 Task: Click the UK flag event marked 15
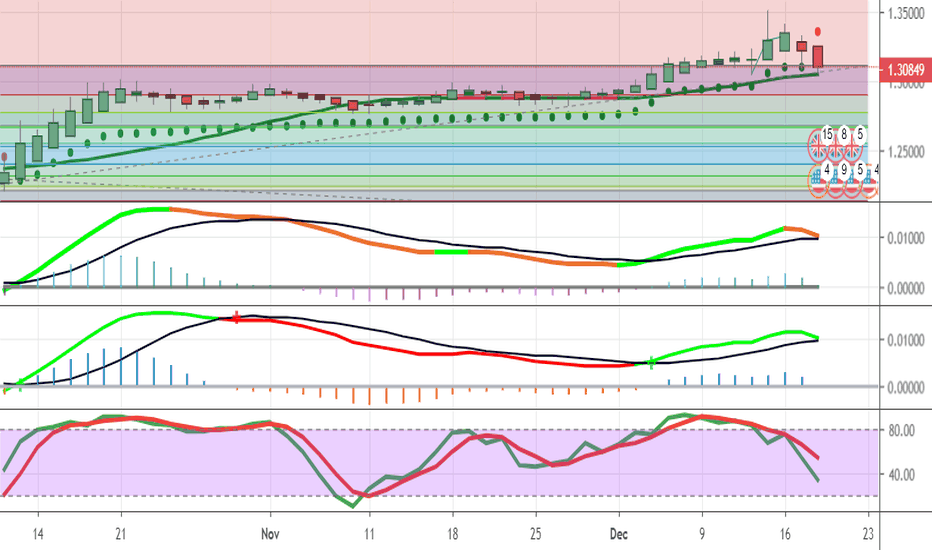[x=819, y=148]
